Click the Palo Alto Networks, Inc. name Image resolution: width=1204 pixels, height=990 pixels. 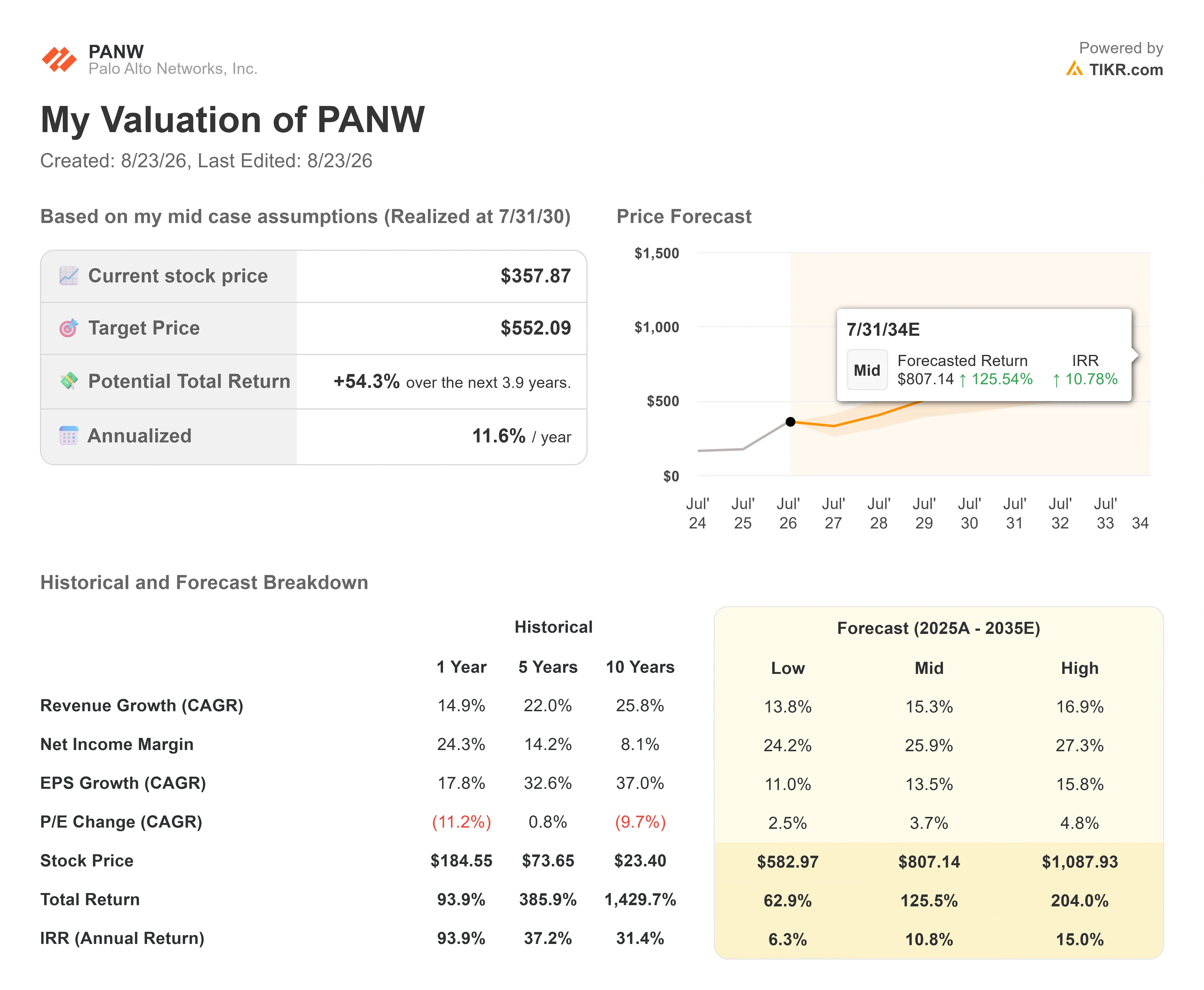[x=173, y=69]
